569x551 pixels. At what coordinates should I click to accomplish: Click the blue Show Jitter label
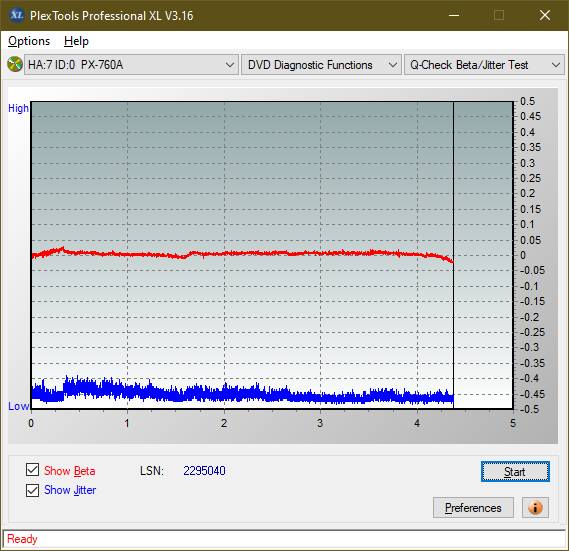point(70,490)
